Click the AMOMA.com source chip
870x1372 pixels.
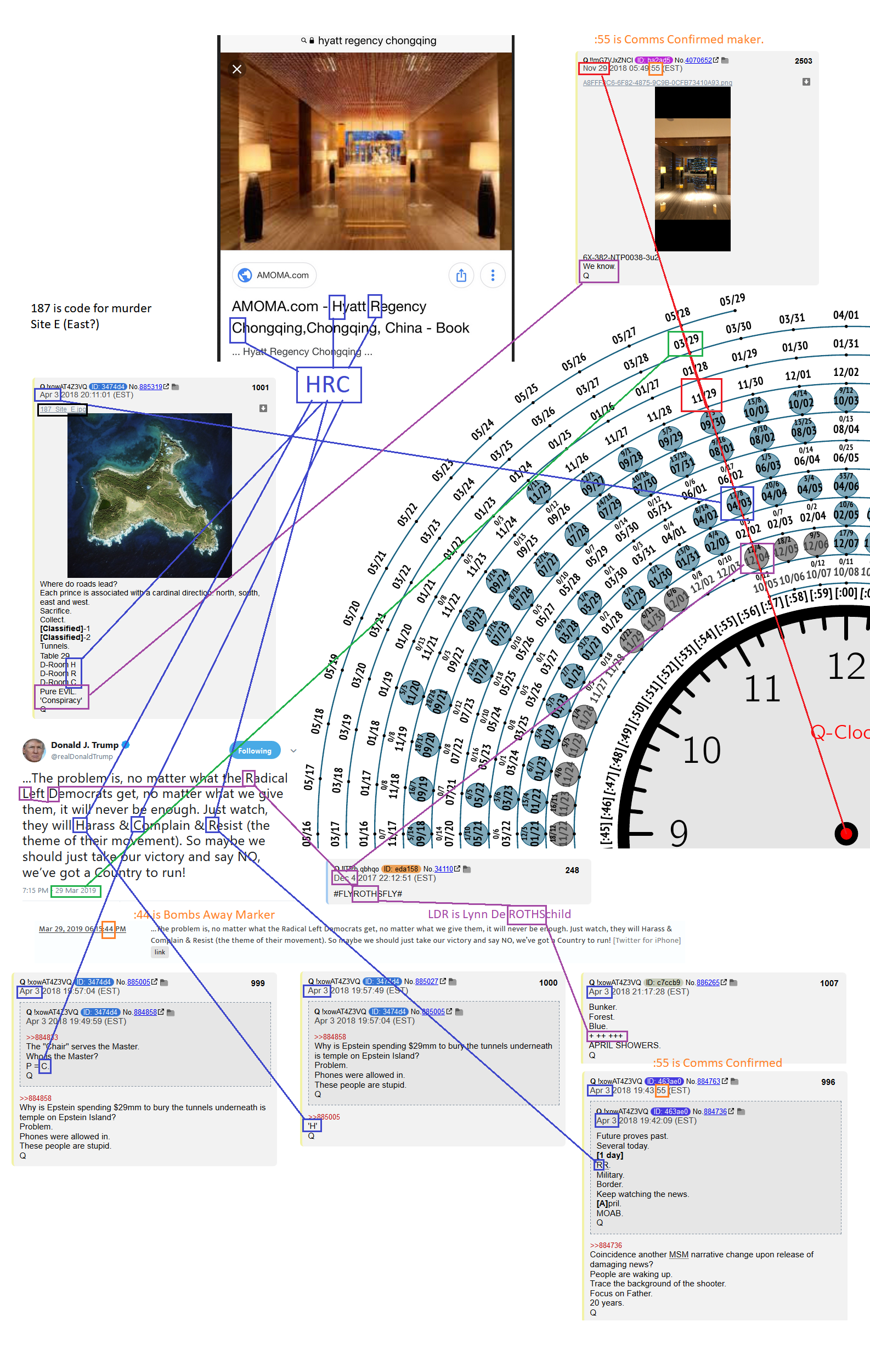pos(274,275)
